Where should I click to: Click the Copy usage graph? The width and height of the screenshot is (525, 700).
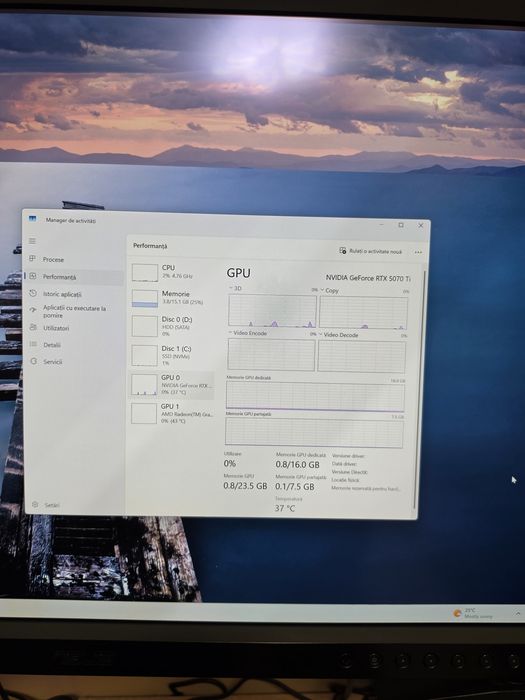point(363,312)
